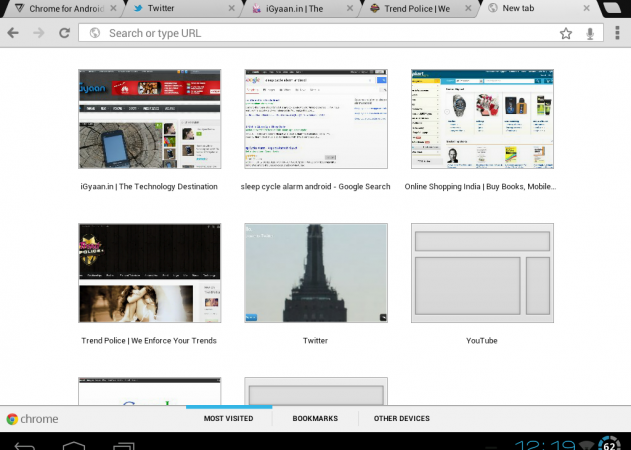Select the Most Visited section
631x450 pixels.
coord(229,418)
